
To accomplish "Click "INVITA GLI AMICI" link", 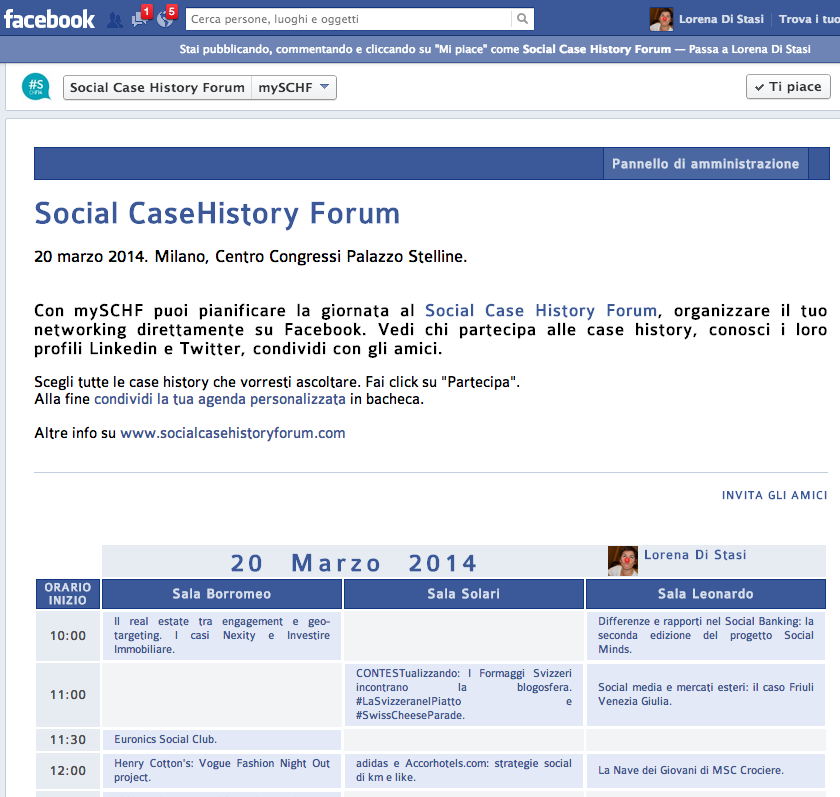I will (x=774, y=496).
